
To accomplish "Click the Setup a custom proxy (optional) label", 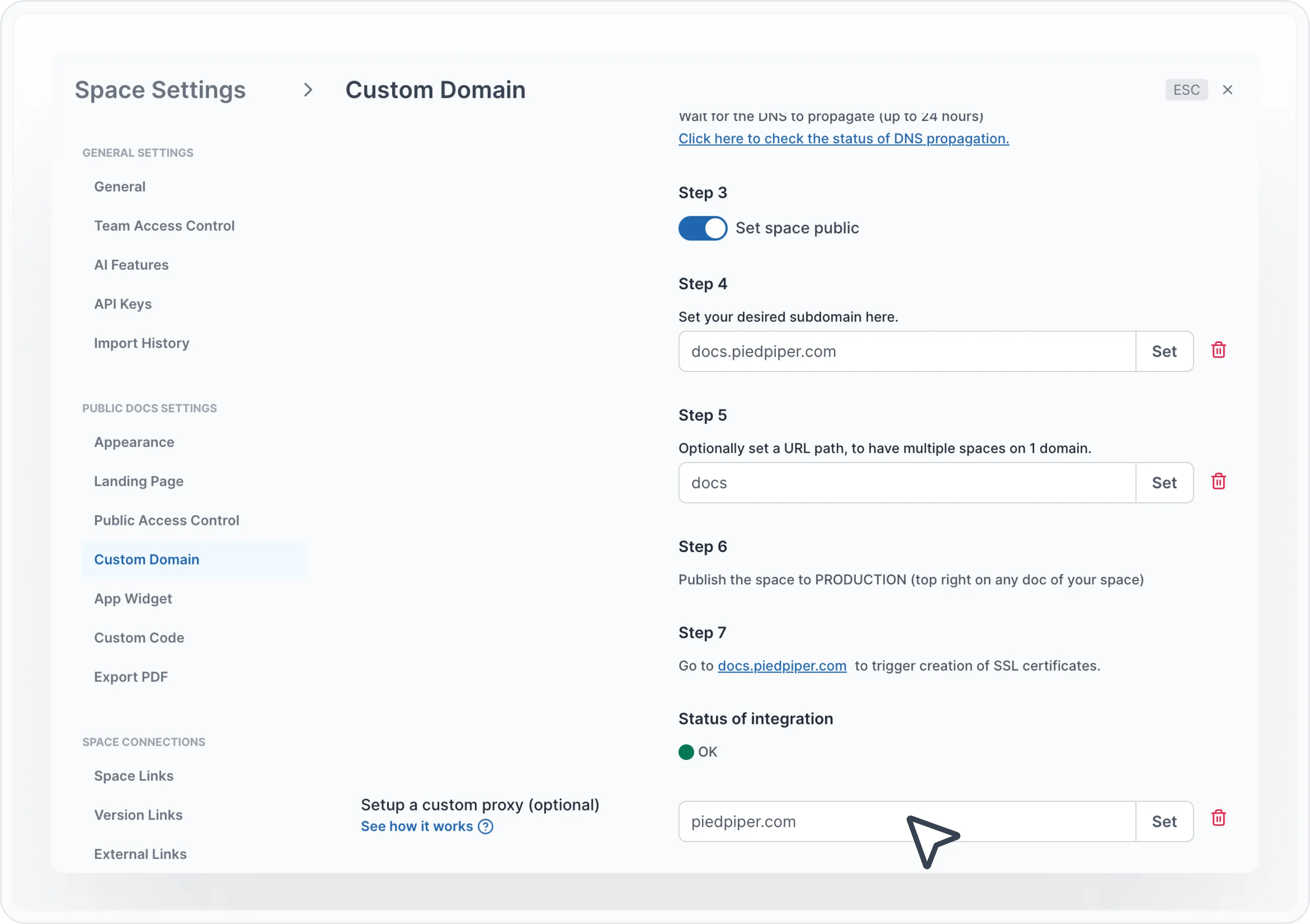I will (480, 805).
